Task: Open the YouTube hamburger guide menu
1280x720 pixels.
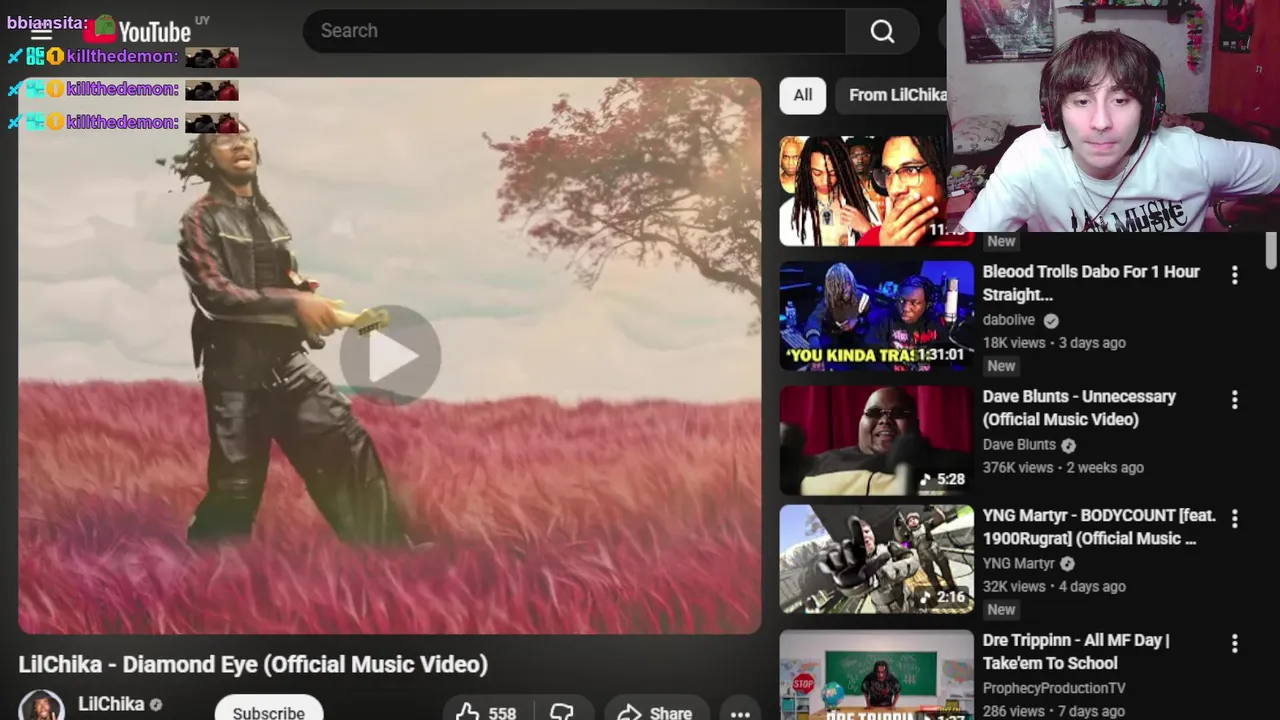Action: coord(41,31)
